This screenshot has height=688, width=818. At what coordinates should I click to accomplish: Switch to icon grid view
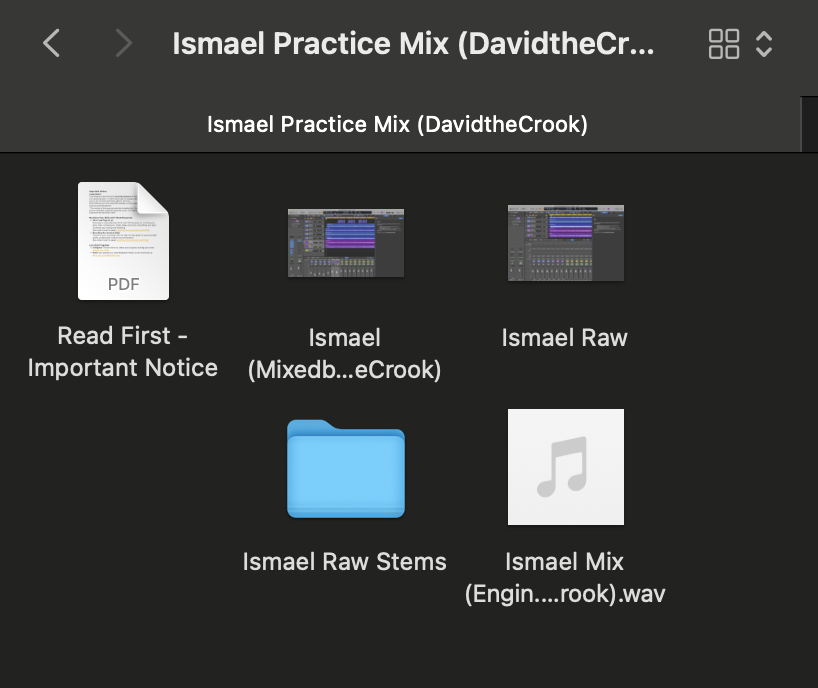click(723, 43)
